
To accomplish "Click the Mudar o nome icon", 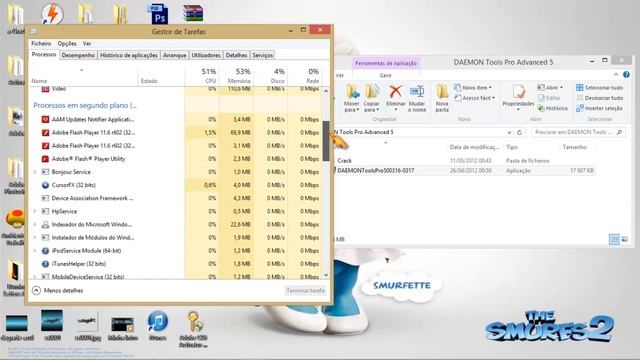I will (x=417, y=98).
